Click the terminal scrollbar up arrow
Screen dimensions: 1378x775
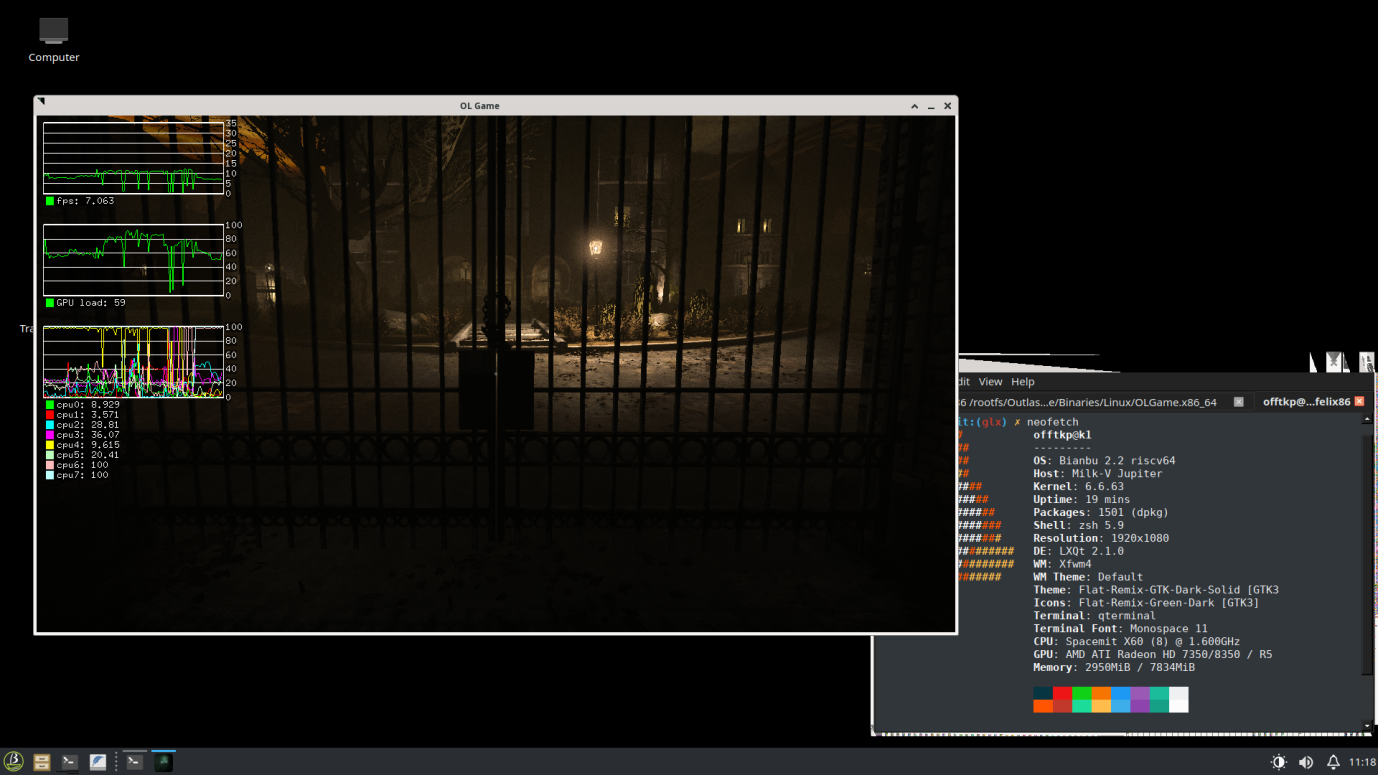tap(1368, 419)
